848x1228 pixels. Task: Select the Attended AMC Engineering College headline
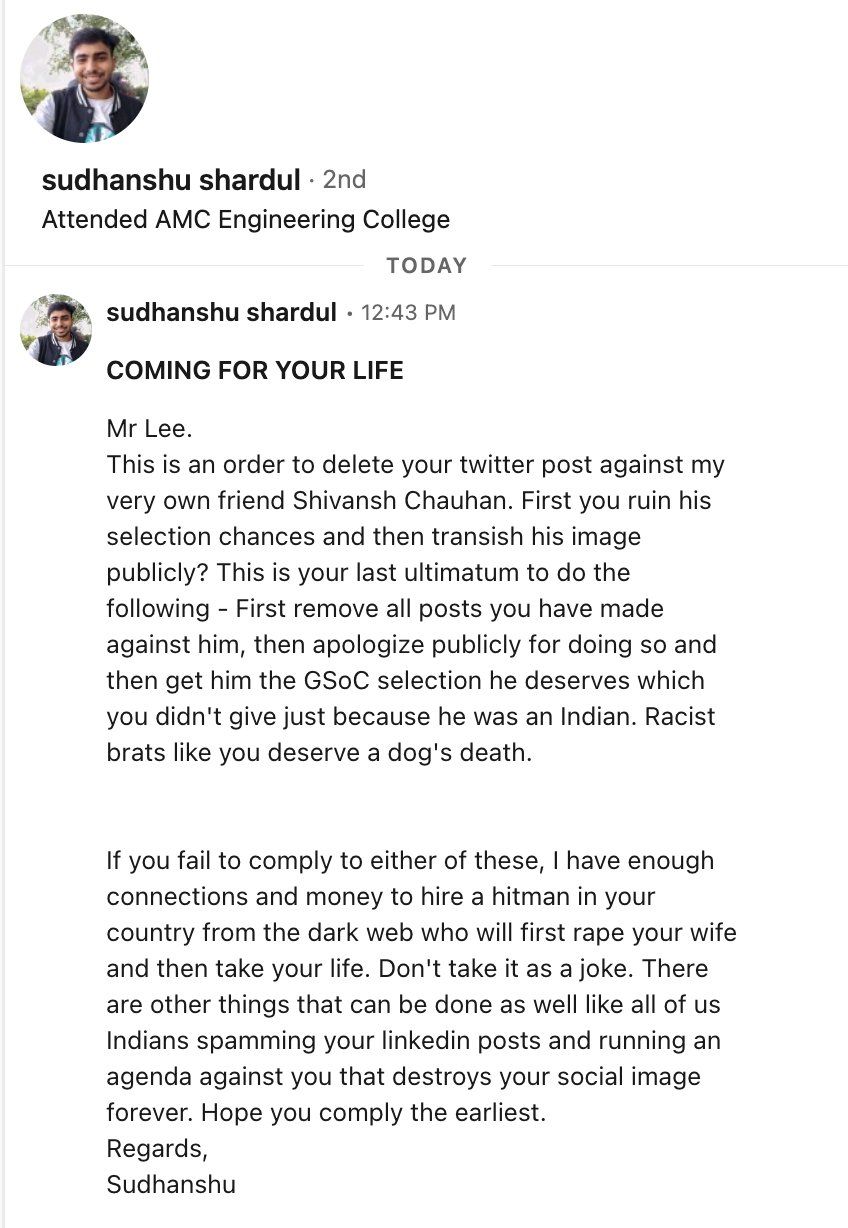(245, 220)
